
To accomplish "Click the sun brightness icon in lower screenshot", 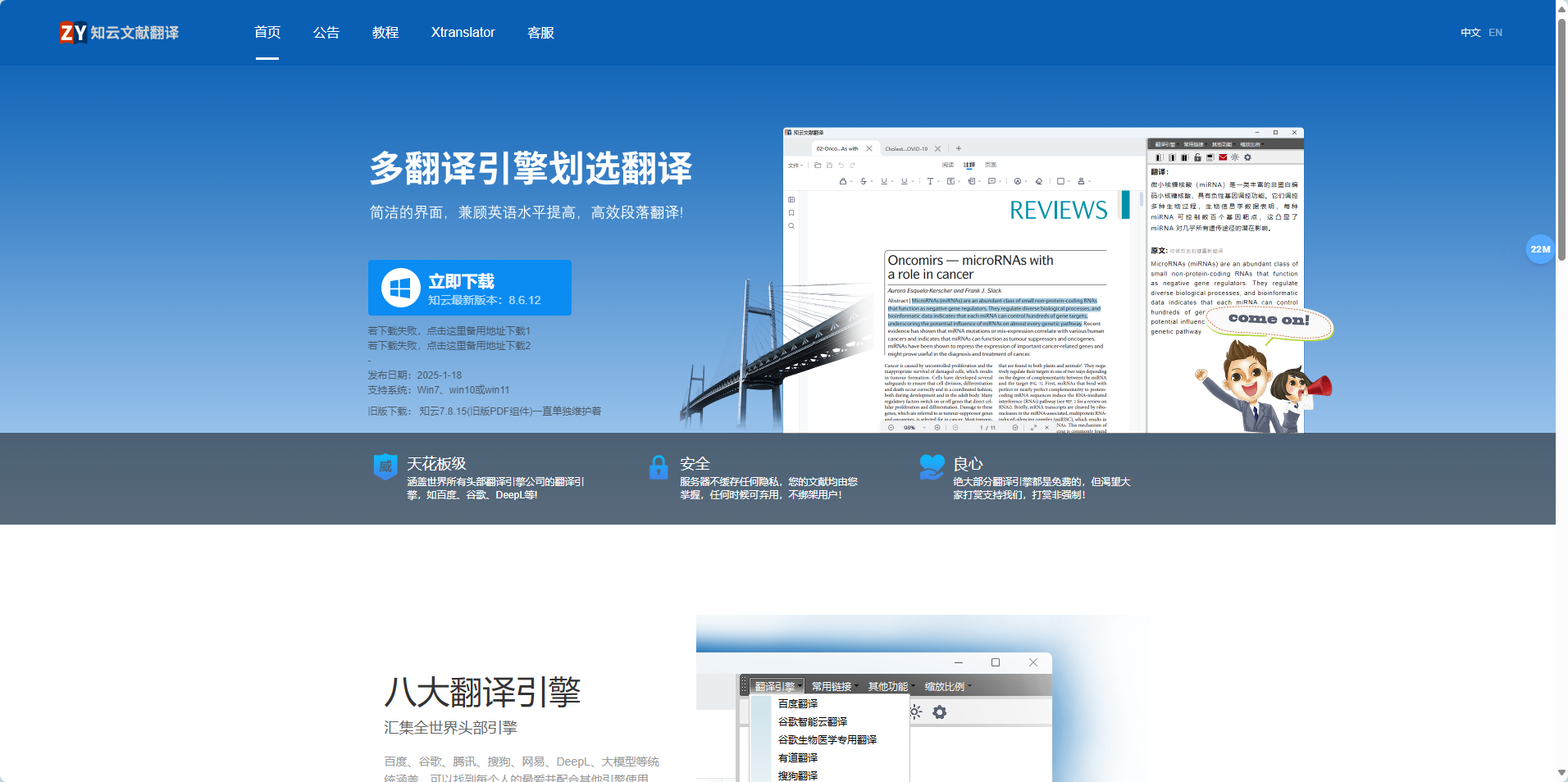I will [x=916, y=712].
